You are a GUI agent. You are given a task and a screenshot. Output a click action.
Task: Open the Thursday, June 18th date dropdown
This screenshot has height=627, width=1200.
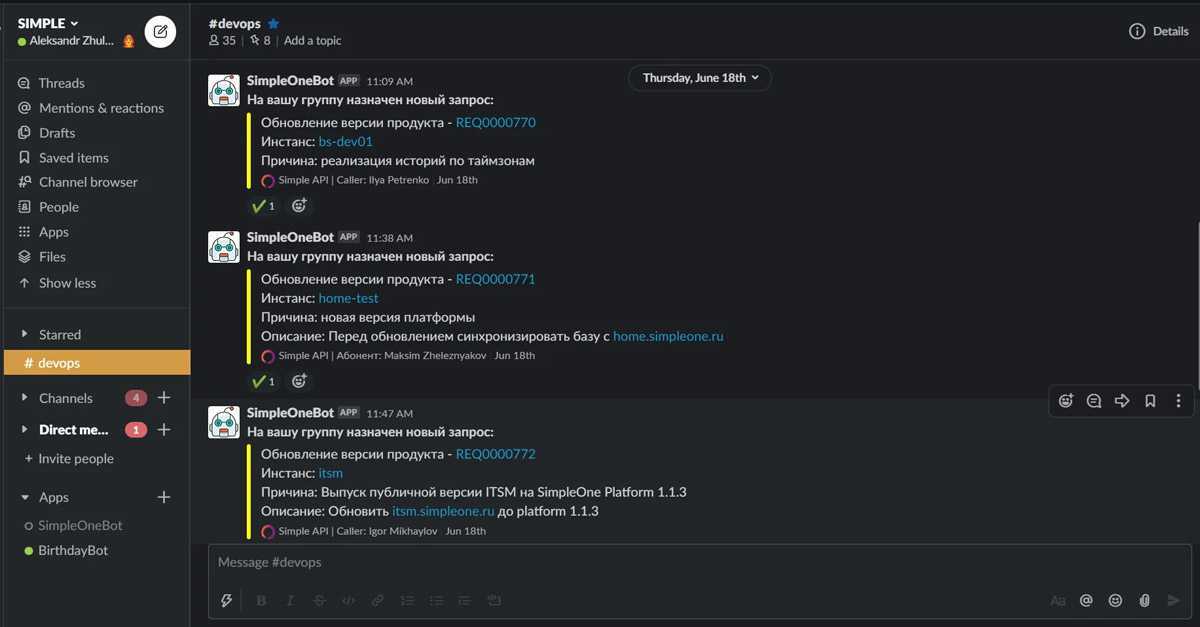coord(700,78)
